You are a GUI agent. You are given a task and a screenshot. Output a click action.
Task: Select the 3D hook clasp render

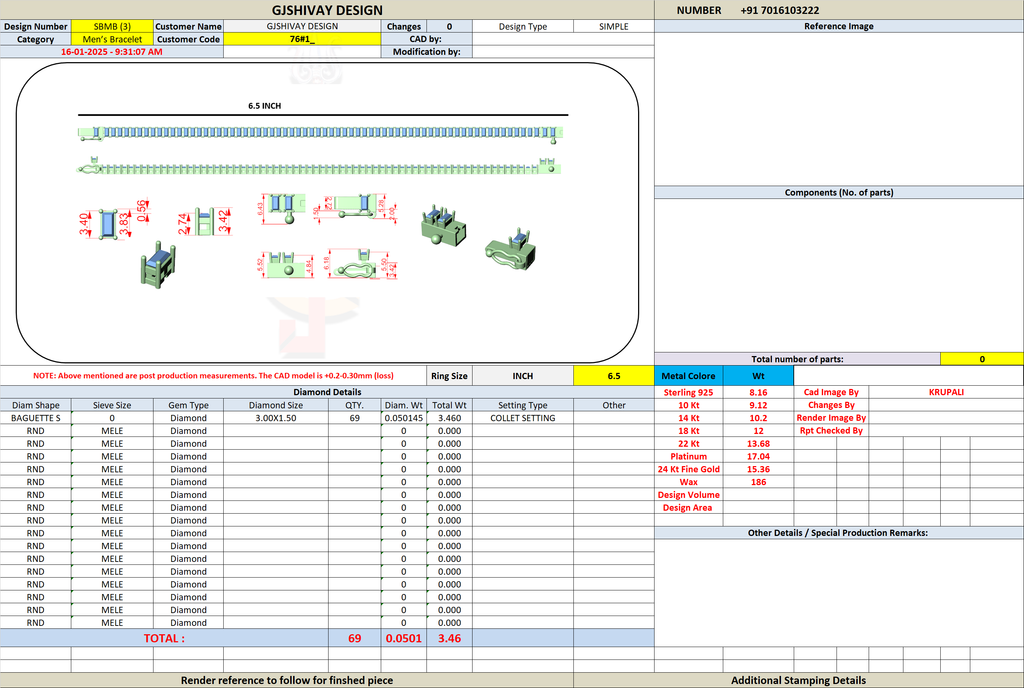pos(511,249)
